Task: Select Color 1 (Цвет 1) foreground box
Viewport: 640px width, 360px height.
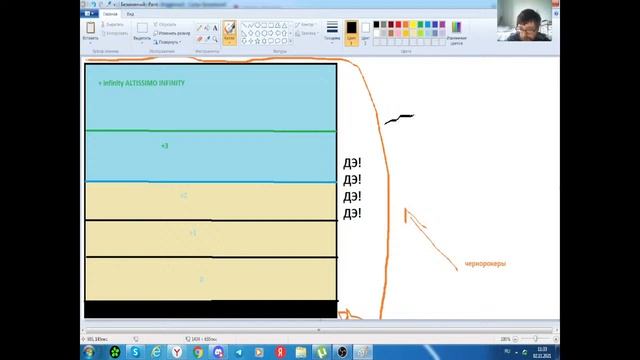Action: (351, 32)
